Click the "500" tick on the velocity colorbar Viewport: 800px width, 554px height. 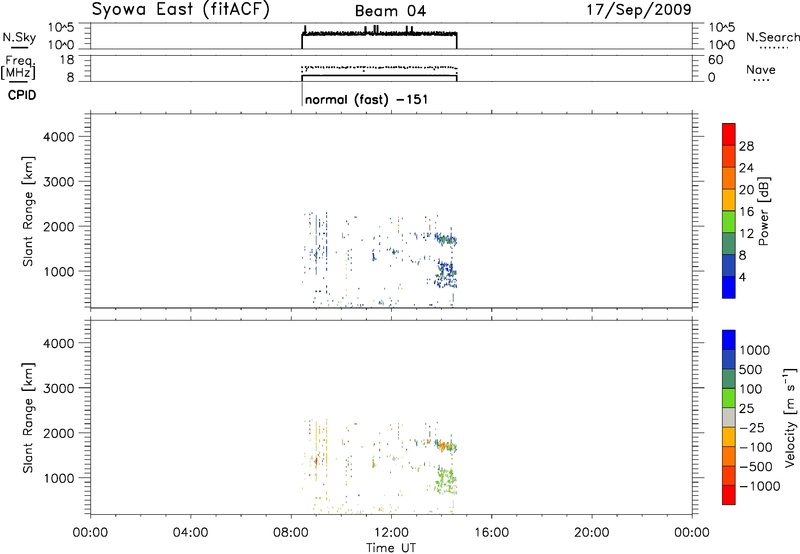tap(751, 370)
